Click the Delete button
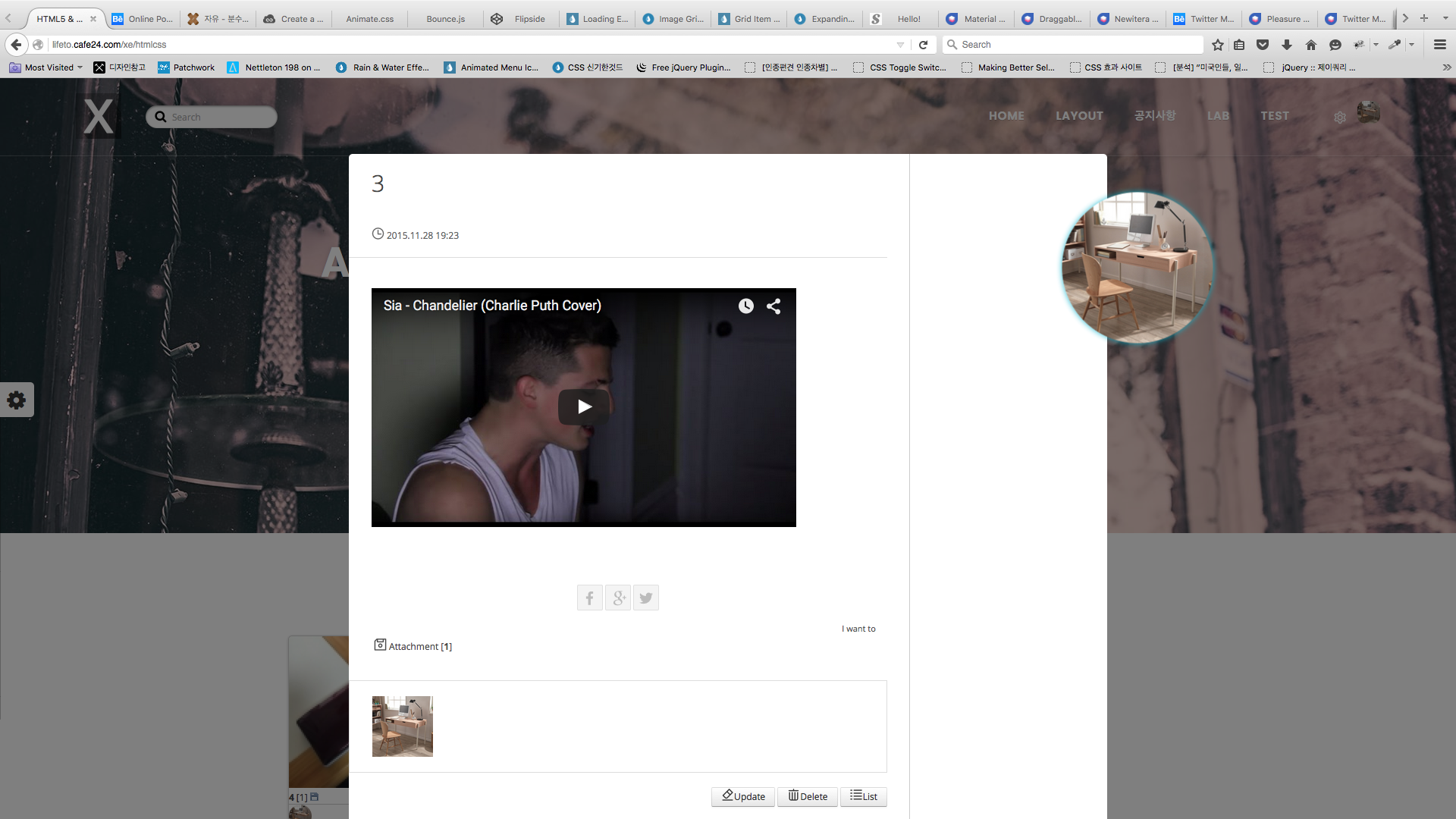The width and height of the screenshot is (1456, 819). (808, 796)
